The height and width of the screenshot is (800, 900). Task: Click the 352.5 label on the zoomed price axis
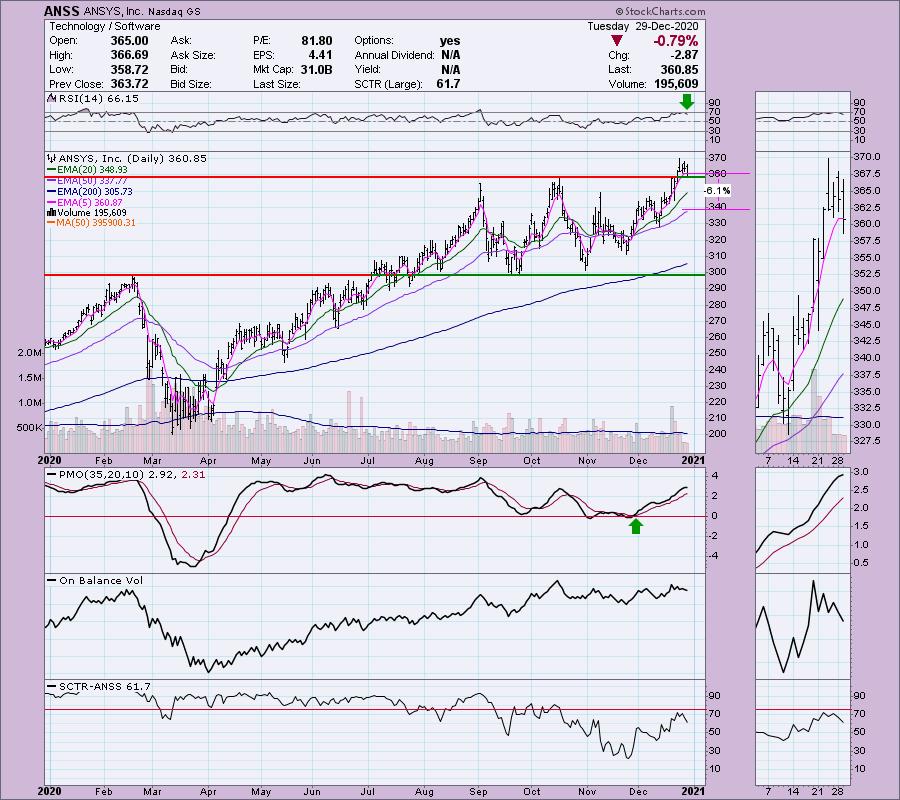[867, 274]
